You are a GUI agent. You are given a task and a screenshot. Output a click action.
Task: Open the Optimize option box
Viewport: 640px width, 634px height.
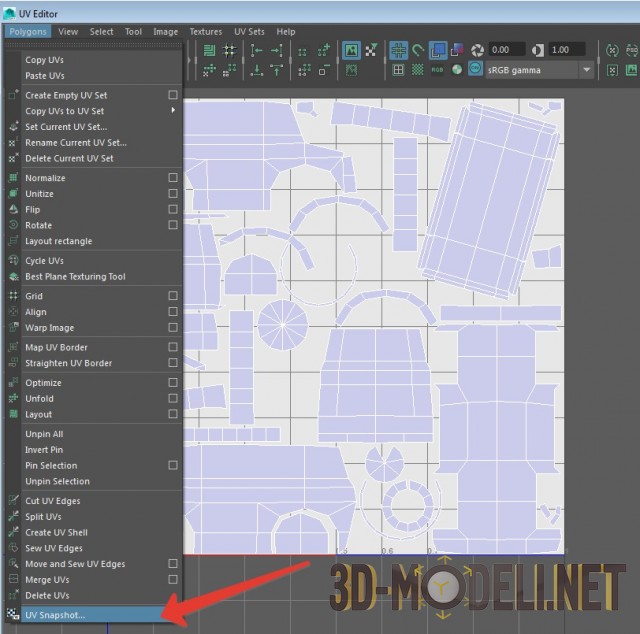pyautogui.click(x=173, y=382)
